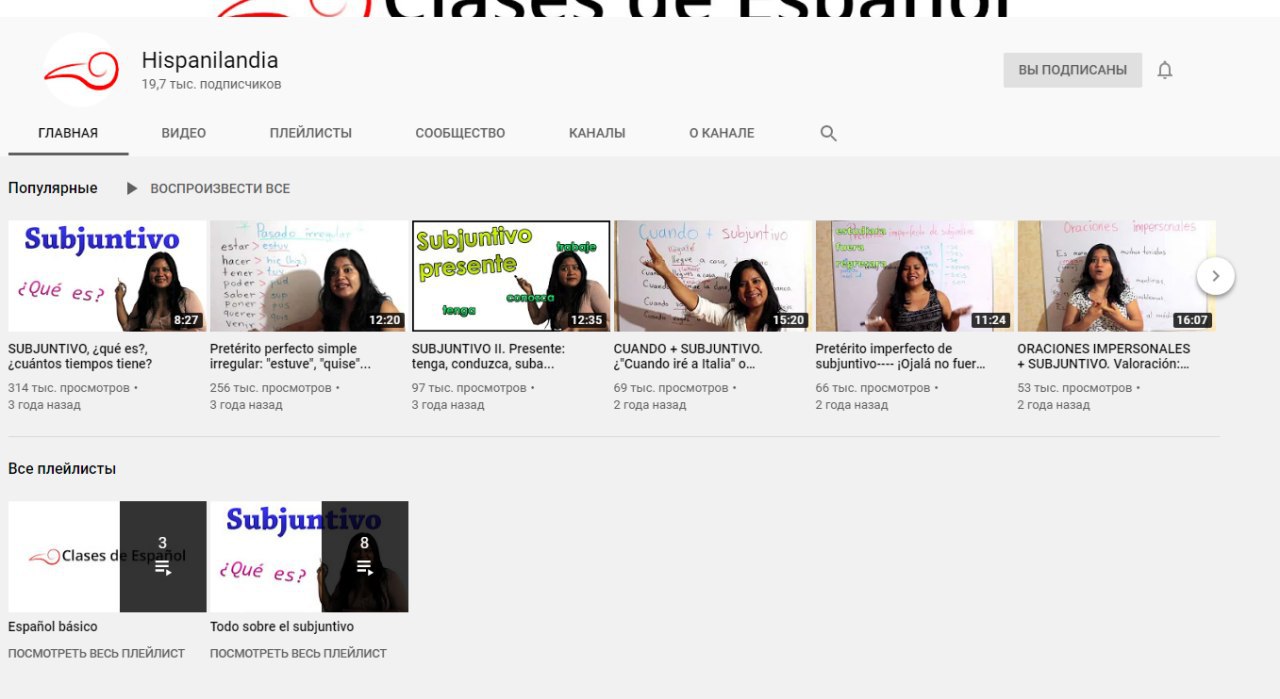Open the Subjuntivo presente video thumbnail
1280x699 pixels.
[511, 276]
